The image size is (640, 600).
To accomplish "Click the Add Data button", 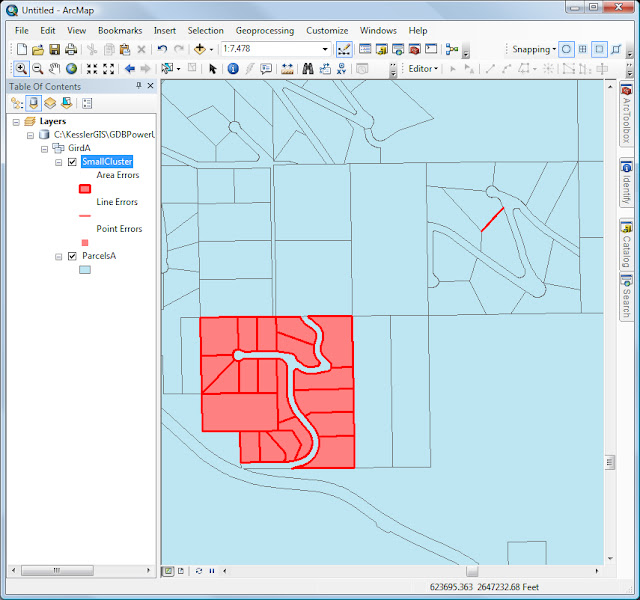I will pyautogui.click(x=202, y=49).
